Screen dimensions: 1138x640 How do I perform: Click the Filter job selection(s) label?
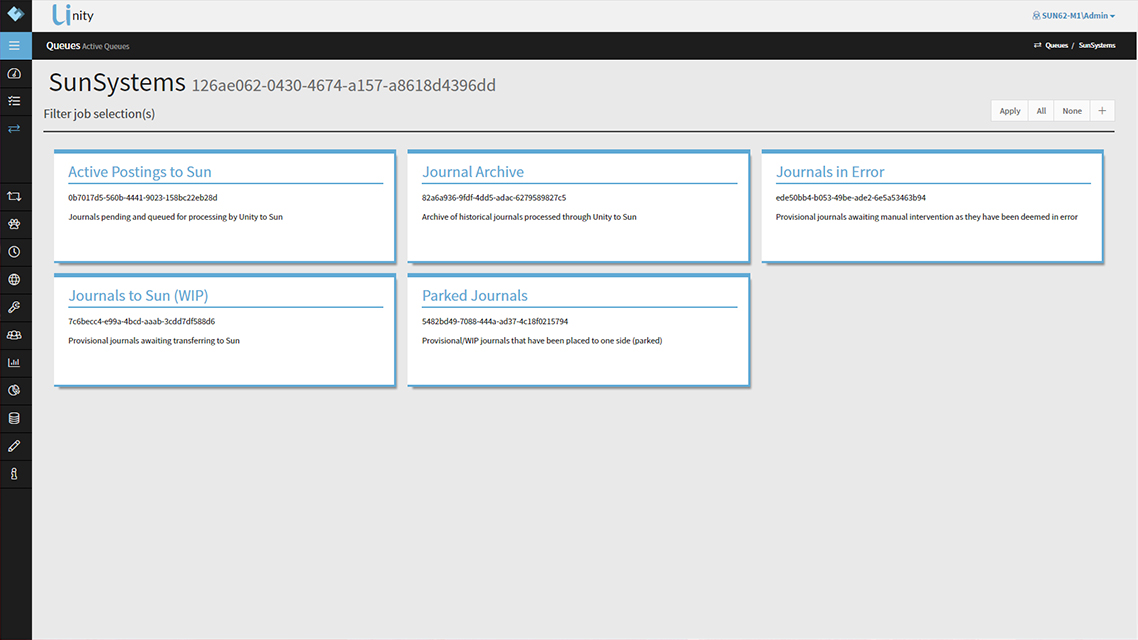(99, 114)
